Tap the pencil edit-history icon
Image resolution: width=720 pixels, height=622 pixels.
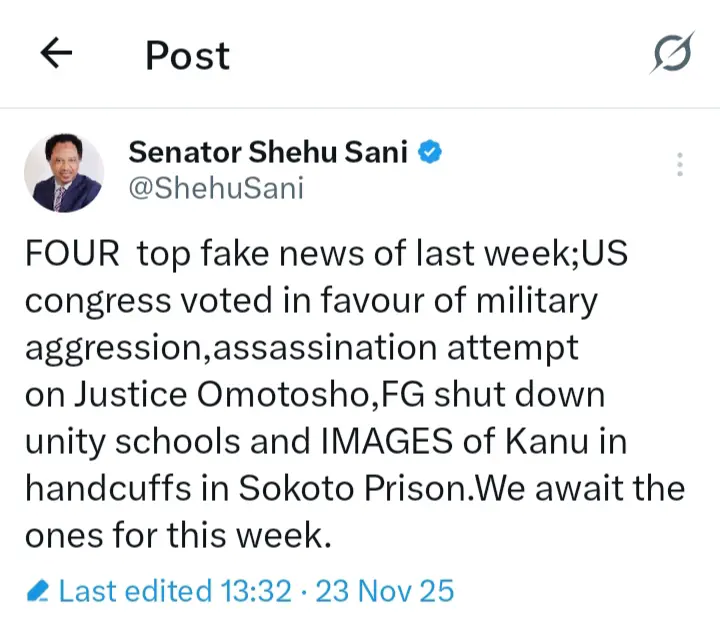click(x=39, y=591)
